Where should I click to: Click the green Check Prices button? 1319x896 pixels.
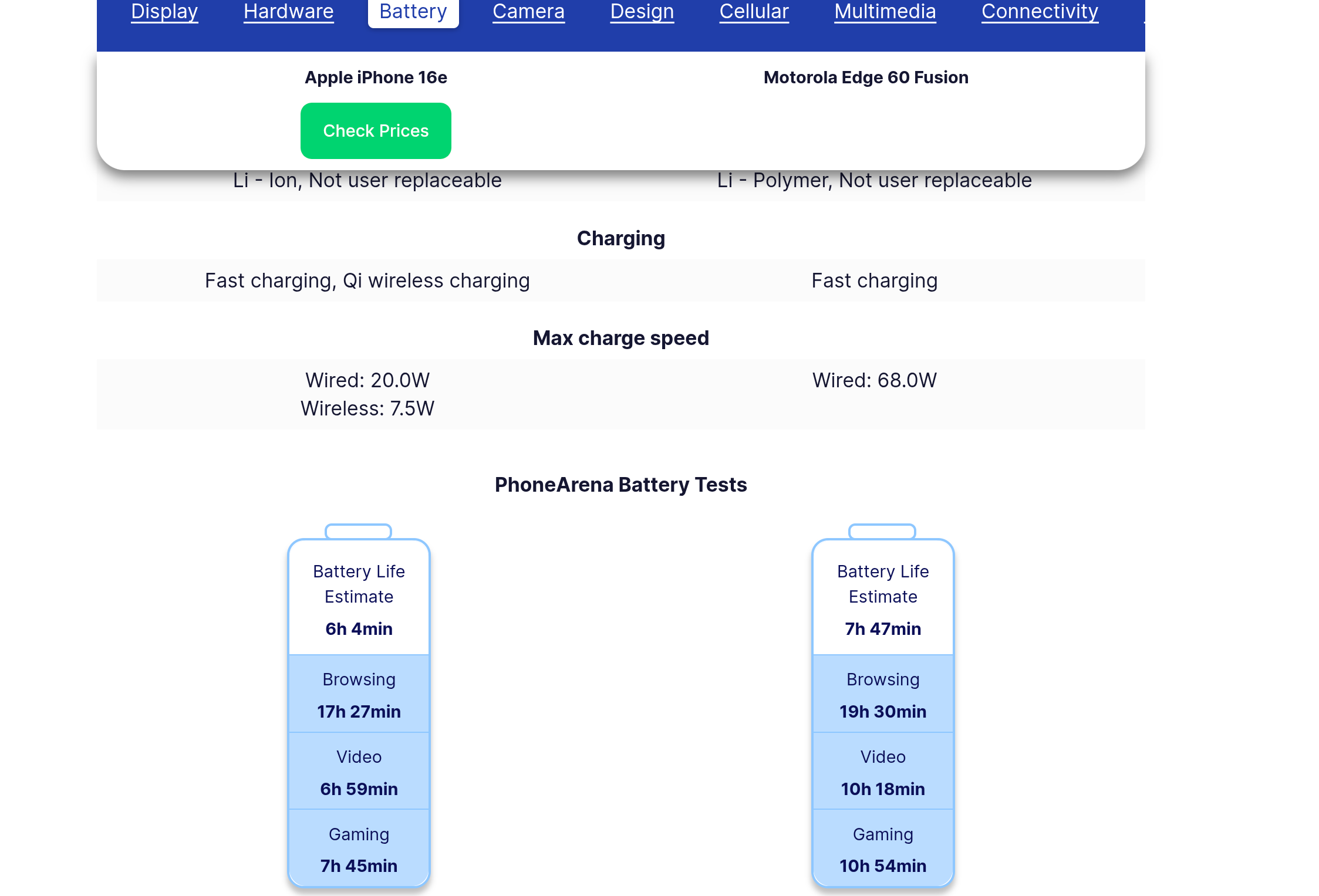tap(376, 131)
